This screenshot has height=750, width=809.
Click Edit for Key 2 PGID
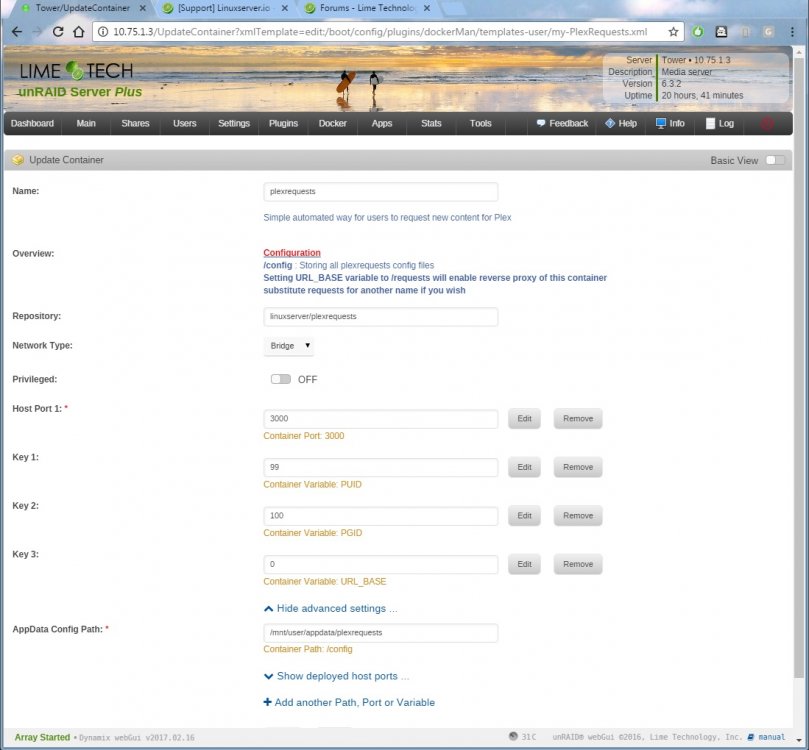(x=524, y=516)
